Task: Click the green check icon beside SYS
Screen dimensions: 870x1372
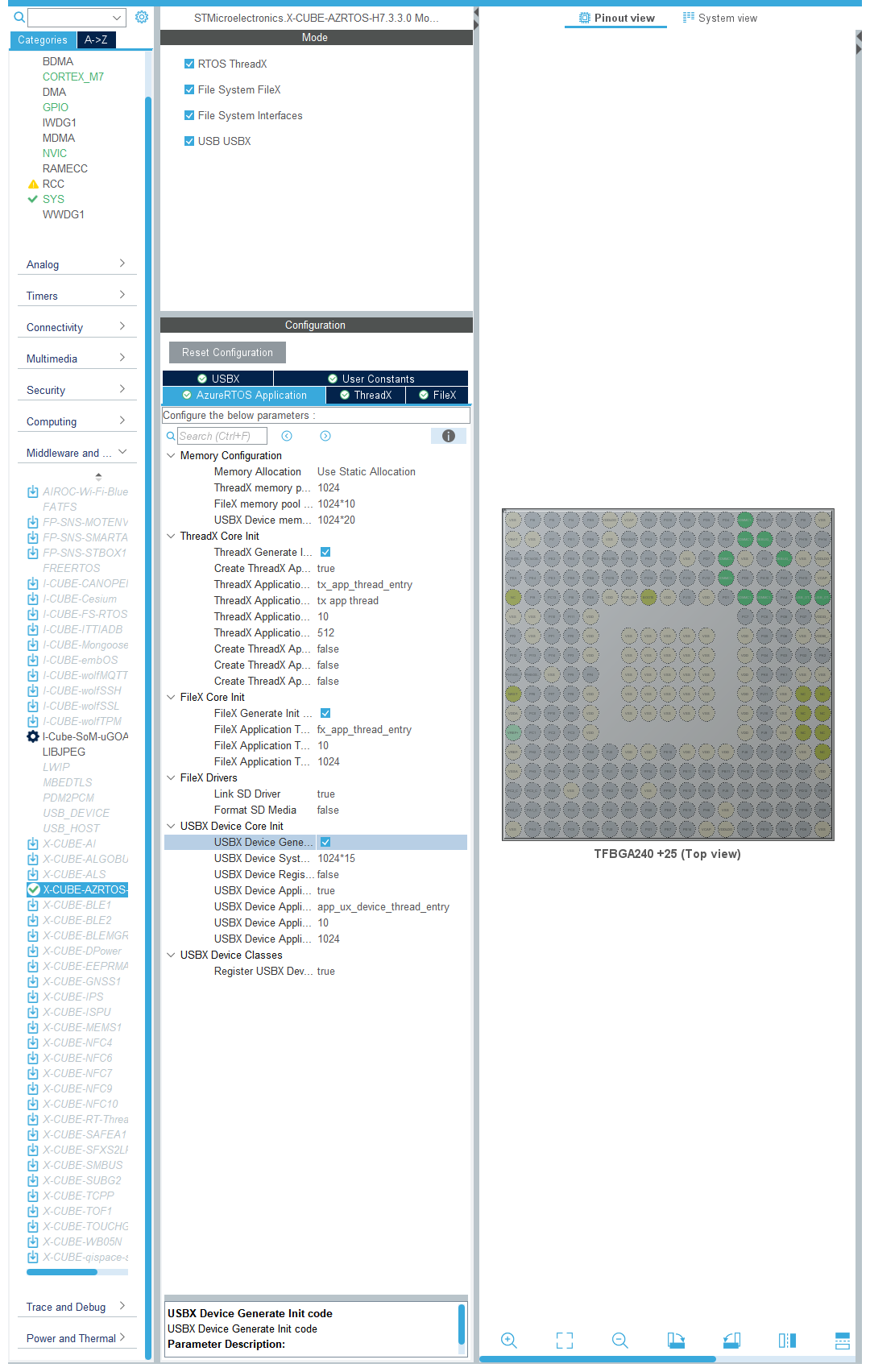Action: (33, 199)
